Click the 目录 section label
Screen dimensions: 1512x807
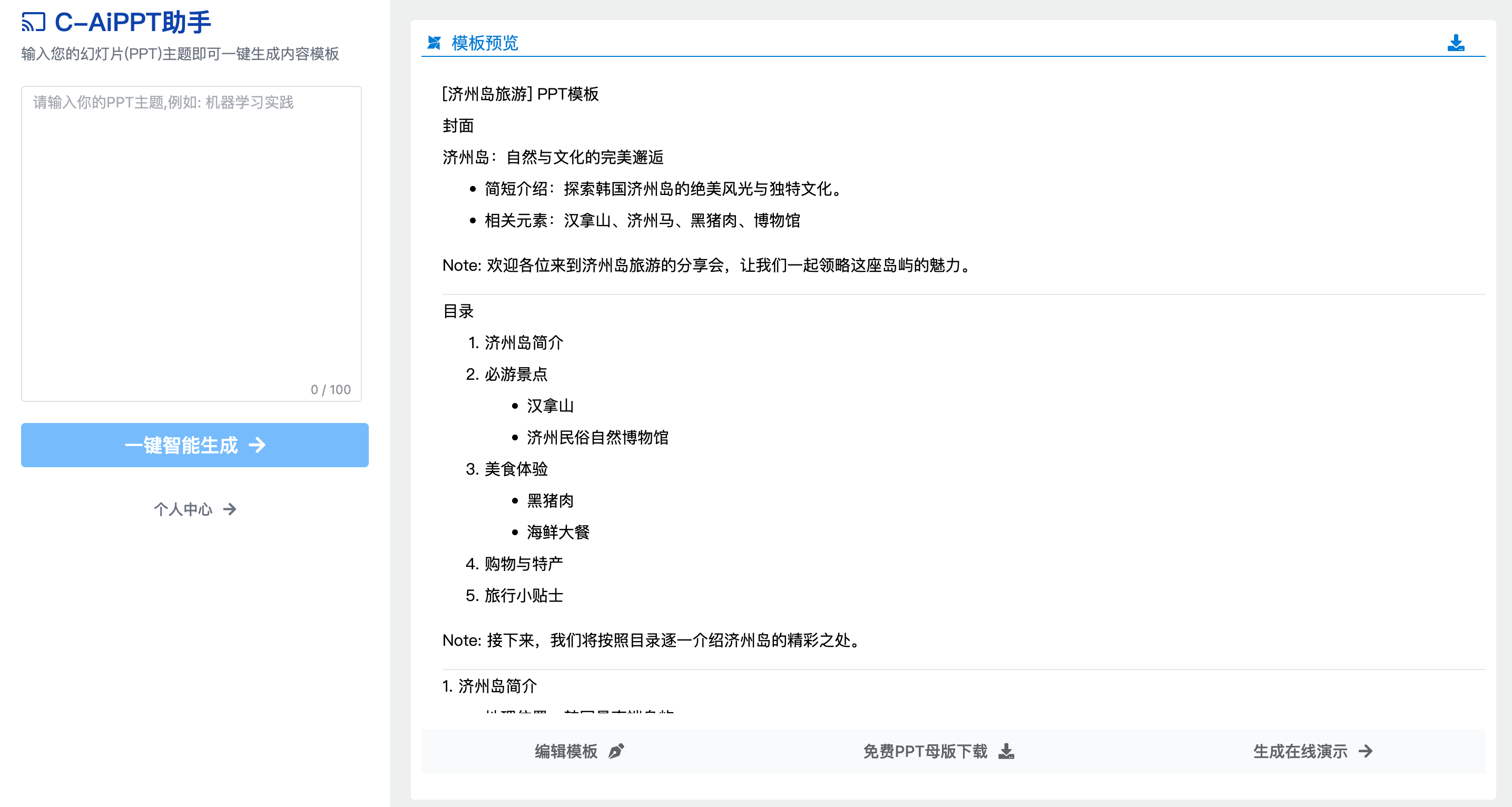458,311
